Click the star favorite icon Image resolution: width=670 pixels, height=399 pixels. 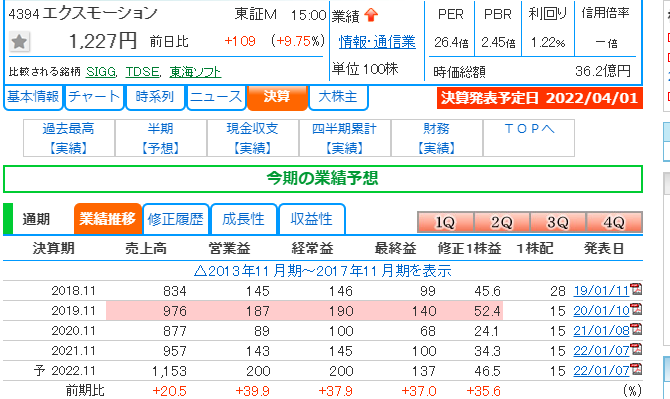(19, 42)
